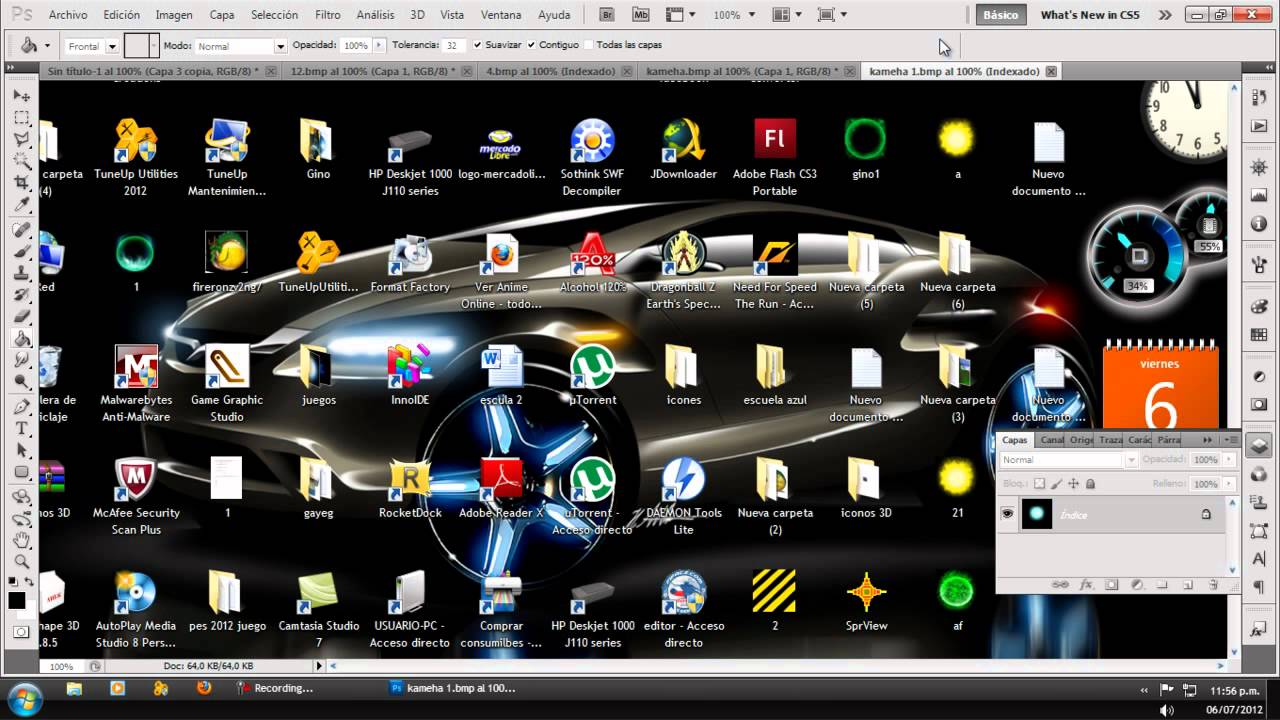Select the Lasso tool

[x=21, y=139]
